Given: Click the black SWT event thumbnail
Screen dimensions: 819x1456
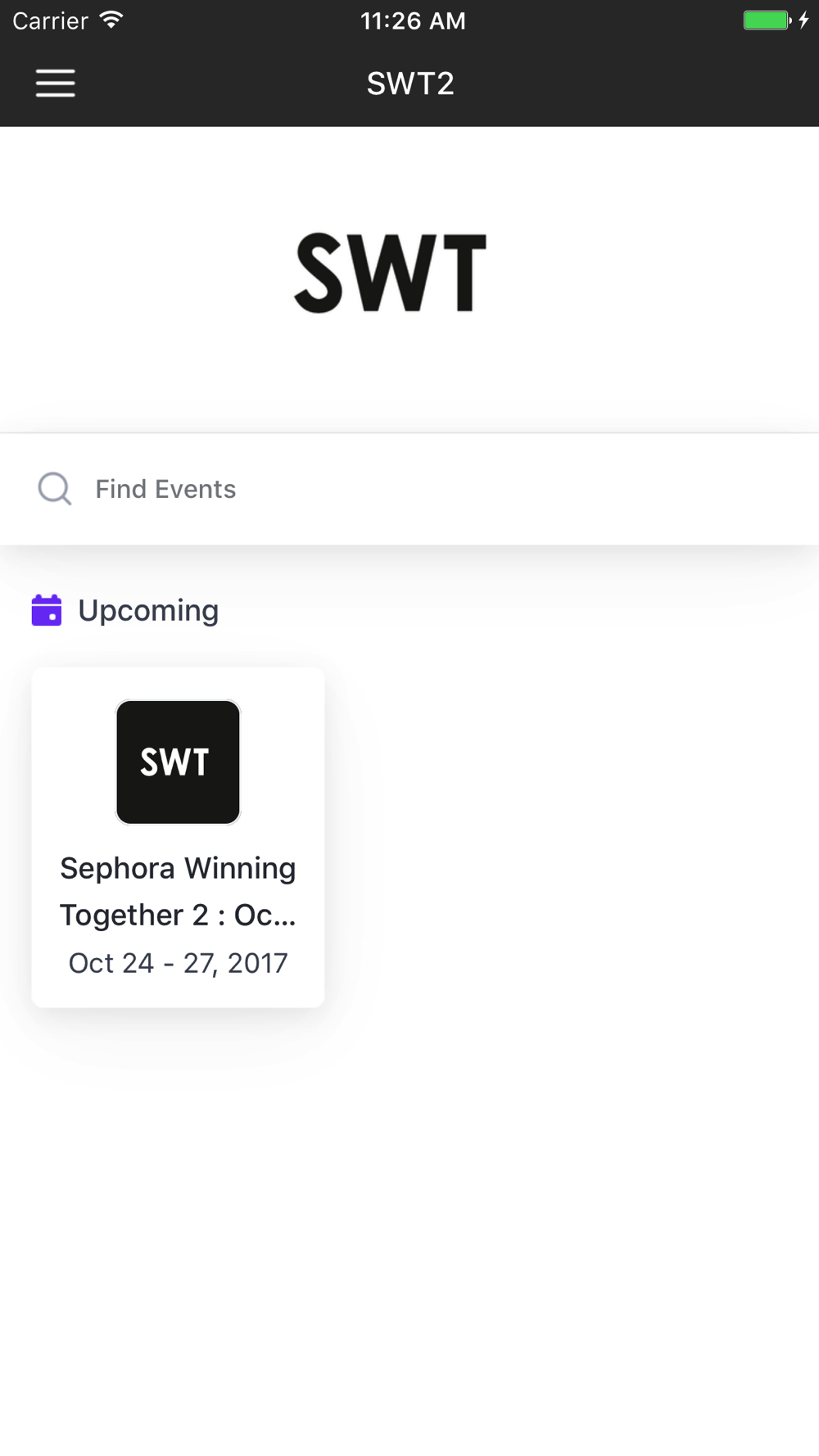Looking at the screenshot, I should pyautogui.click(x=178, y=762).
